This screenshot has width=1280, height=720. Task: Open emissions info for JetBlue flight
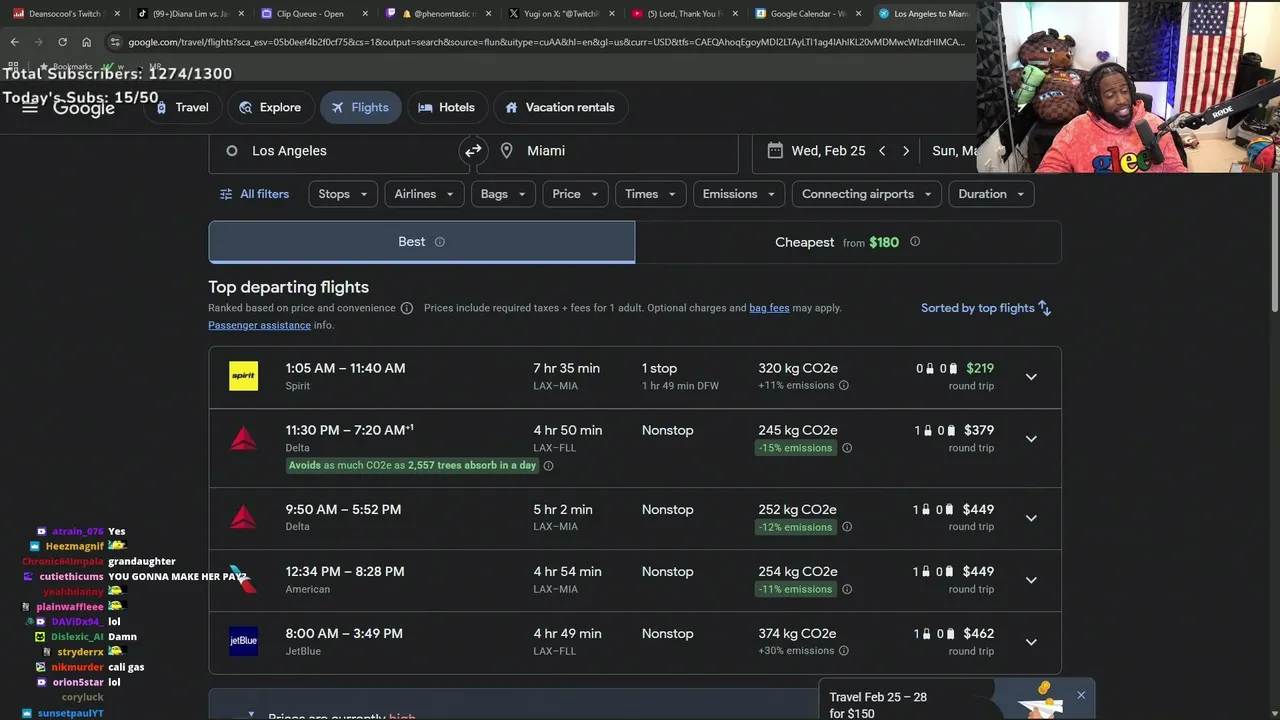pos(844,651)
